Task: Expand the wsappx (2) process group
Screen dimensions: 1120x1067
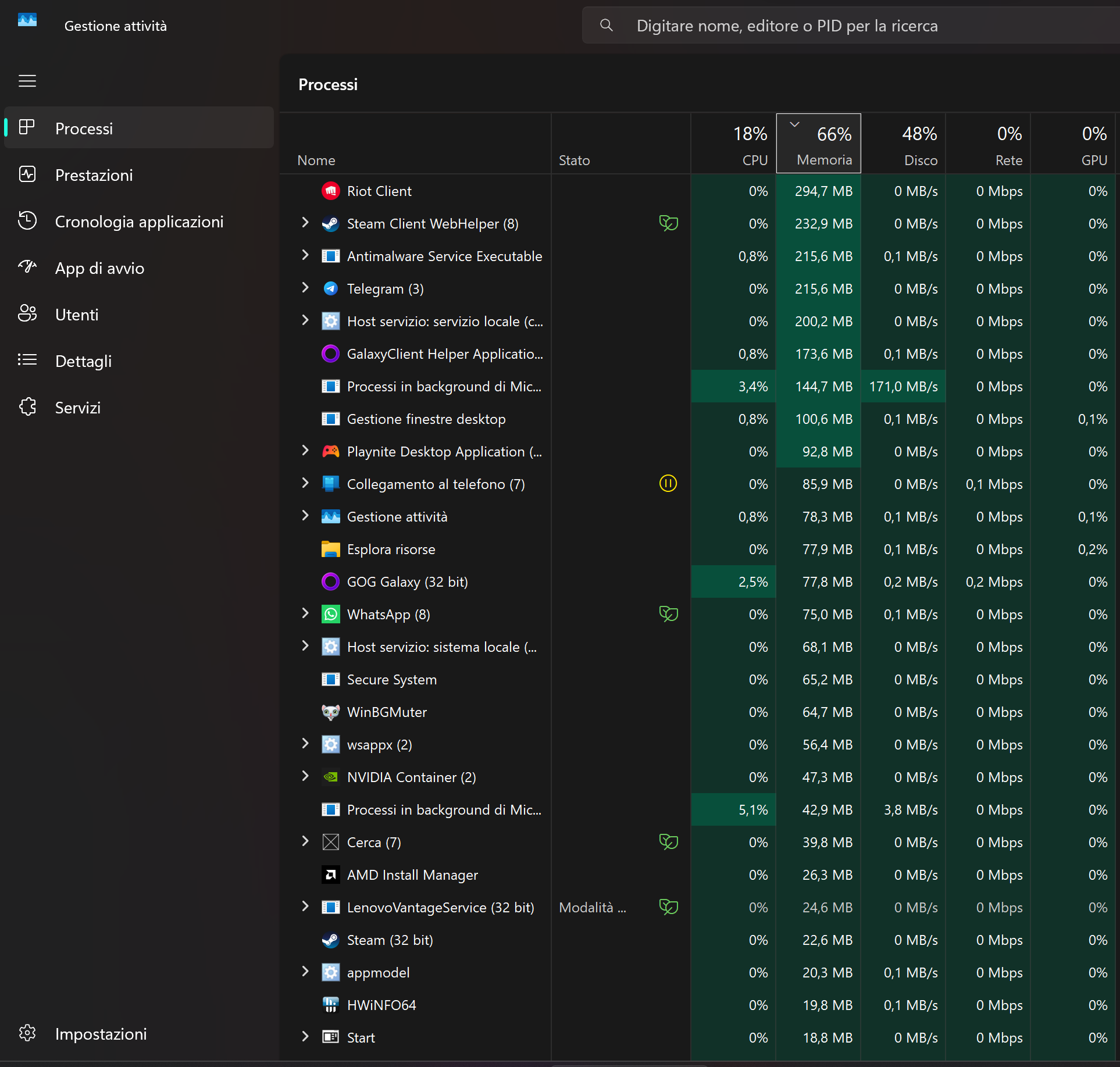Action: coord(305,744)
